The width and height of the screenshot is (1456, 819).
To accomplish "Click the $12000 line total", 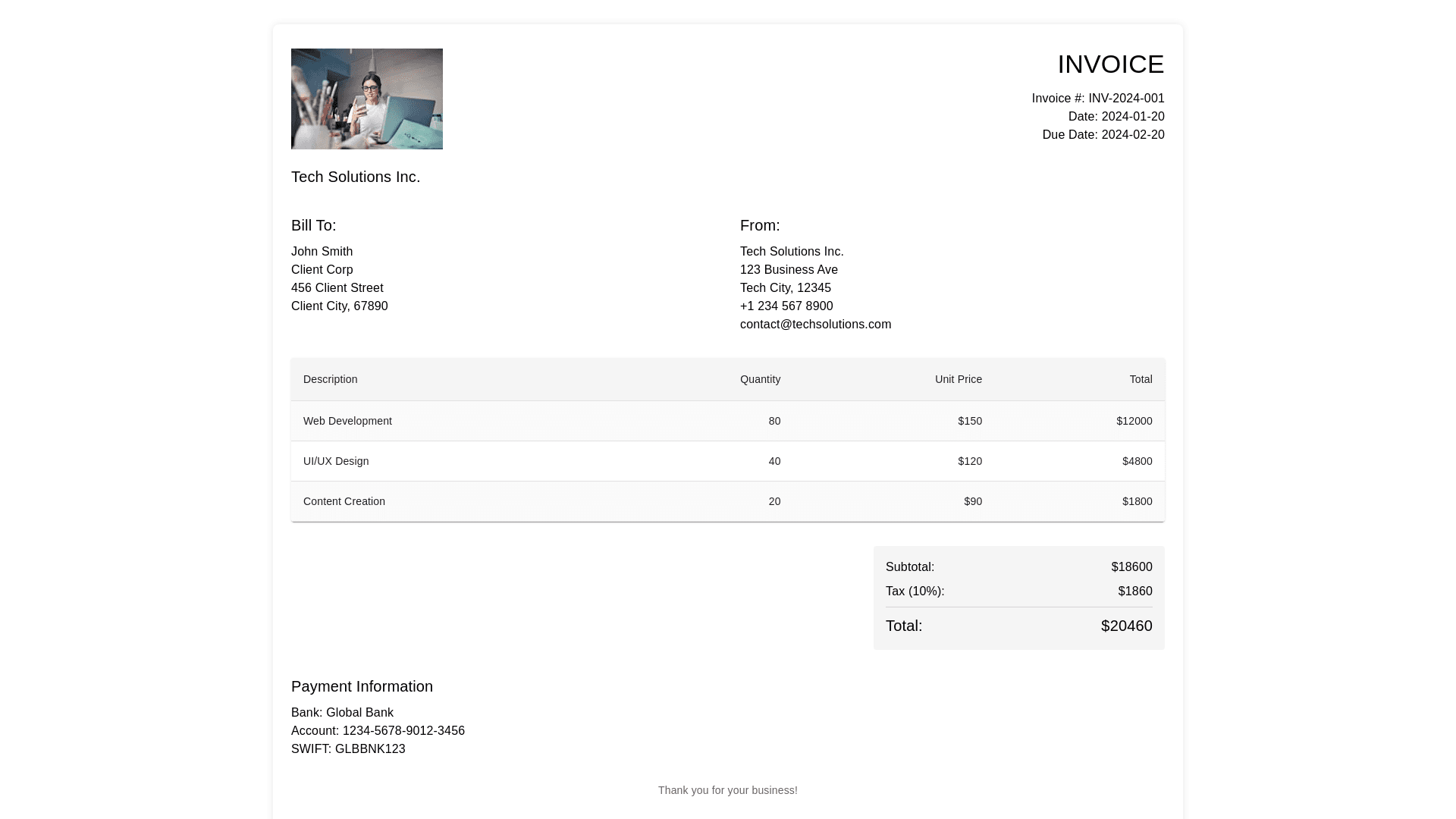I will point(1134,421).
